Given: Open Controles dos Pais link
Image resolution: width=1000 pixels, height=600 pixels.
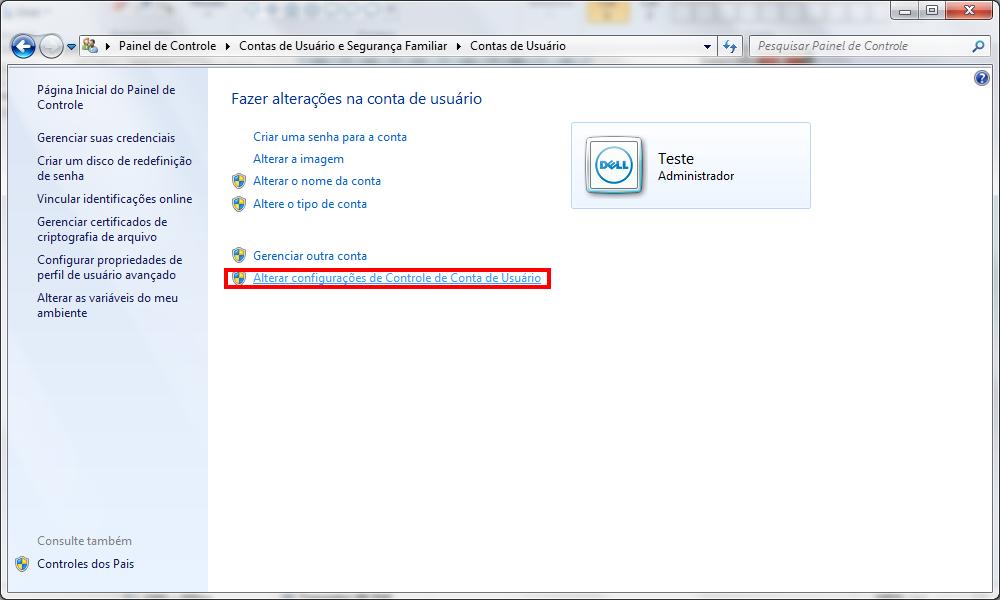Looking at the screenshot, I should [x=85, y=564].
